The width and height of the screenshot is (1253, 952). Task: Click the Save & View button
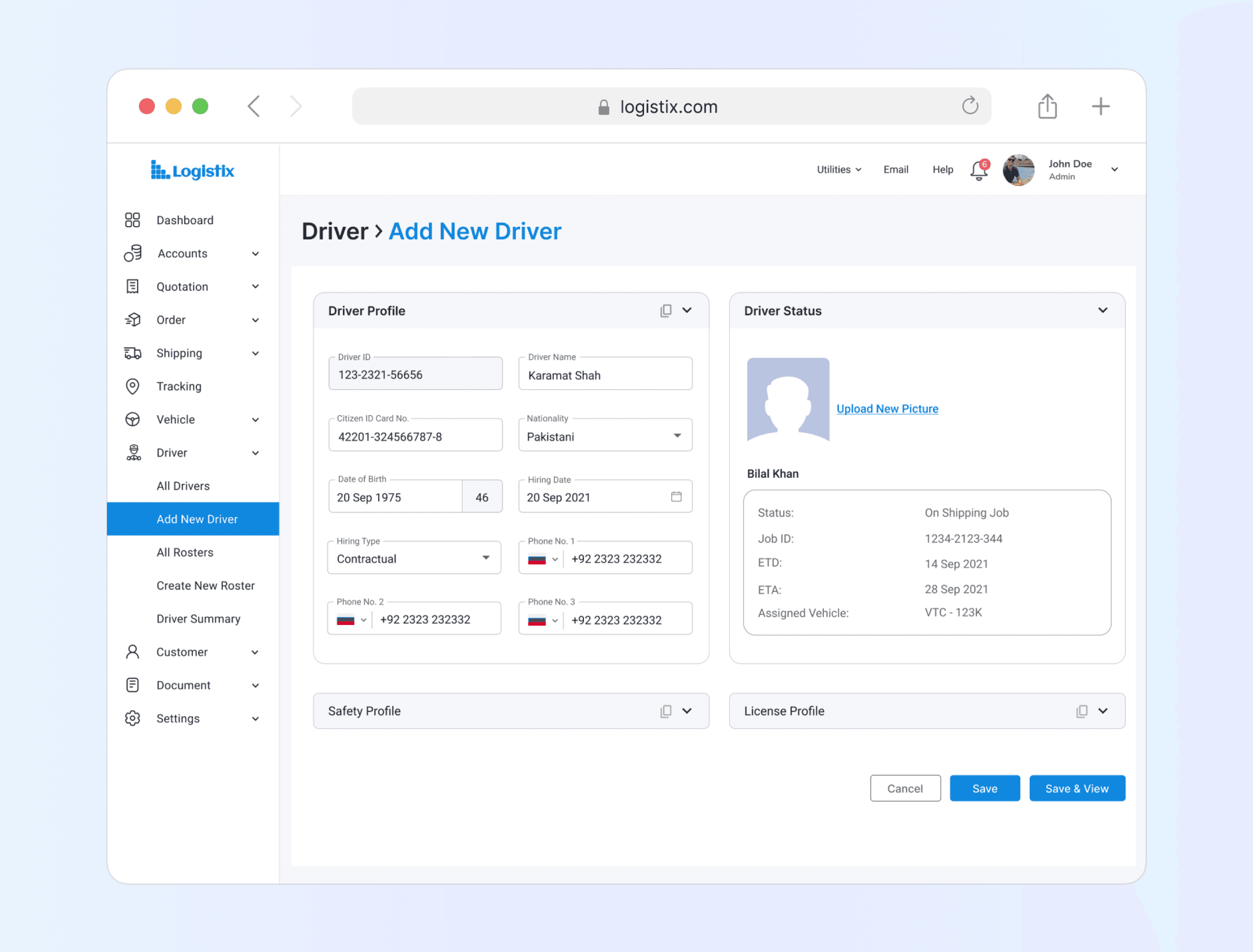1076,788
